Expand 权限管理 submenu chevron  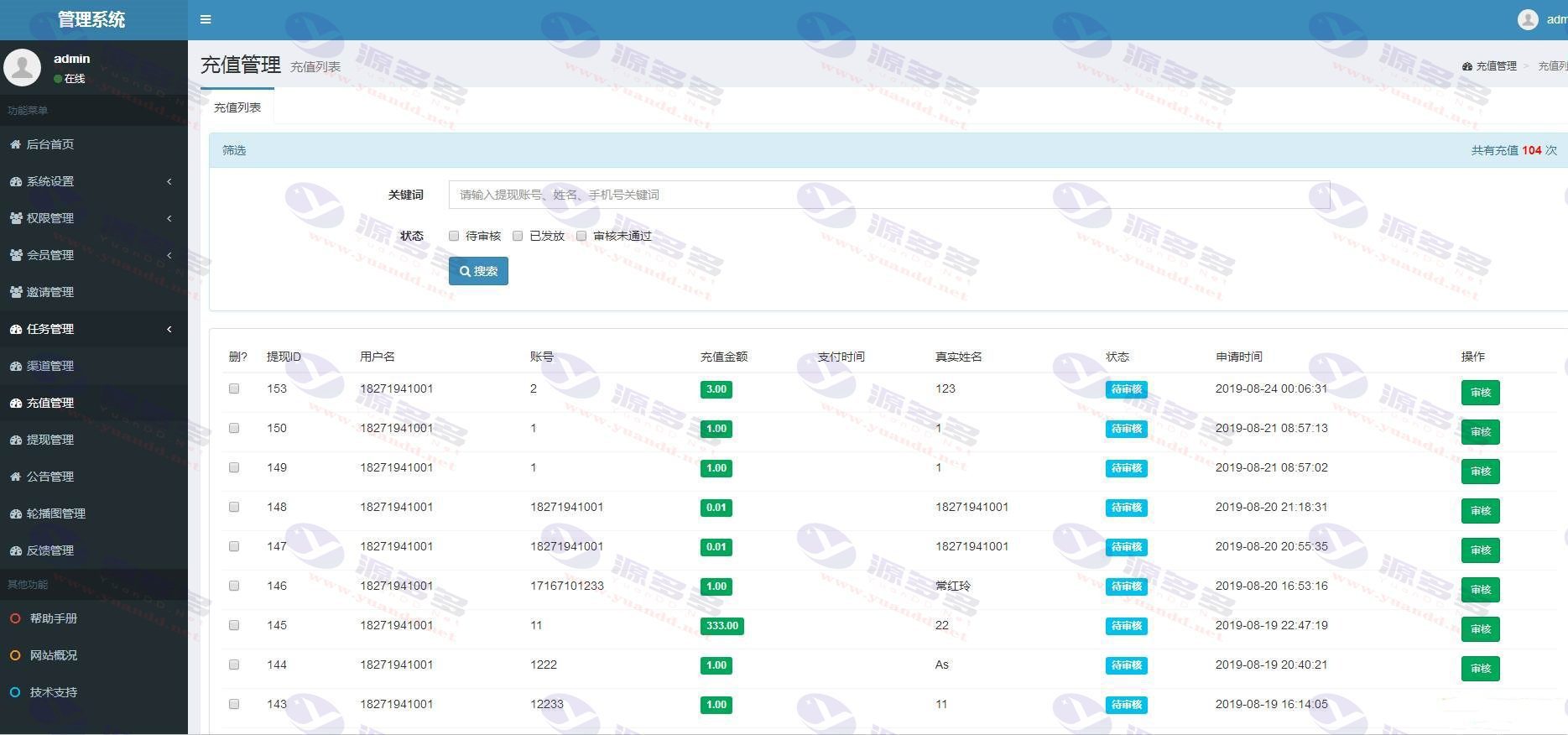click(x=169, y=218)
